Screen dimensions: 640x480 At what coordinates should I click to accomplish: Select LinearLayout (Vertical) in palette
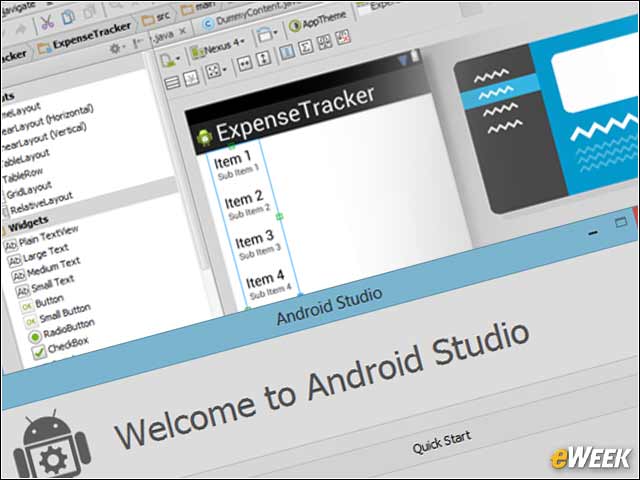click(43, 139)
